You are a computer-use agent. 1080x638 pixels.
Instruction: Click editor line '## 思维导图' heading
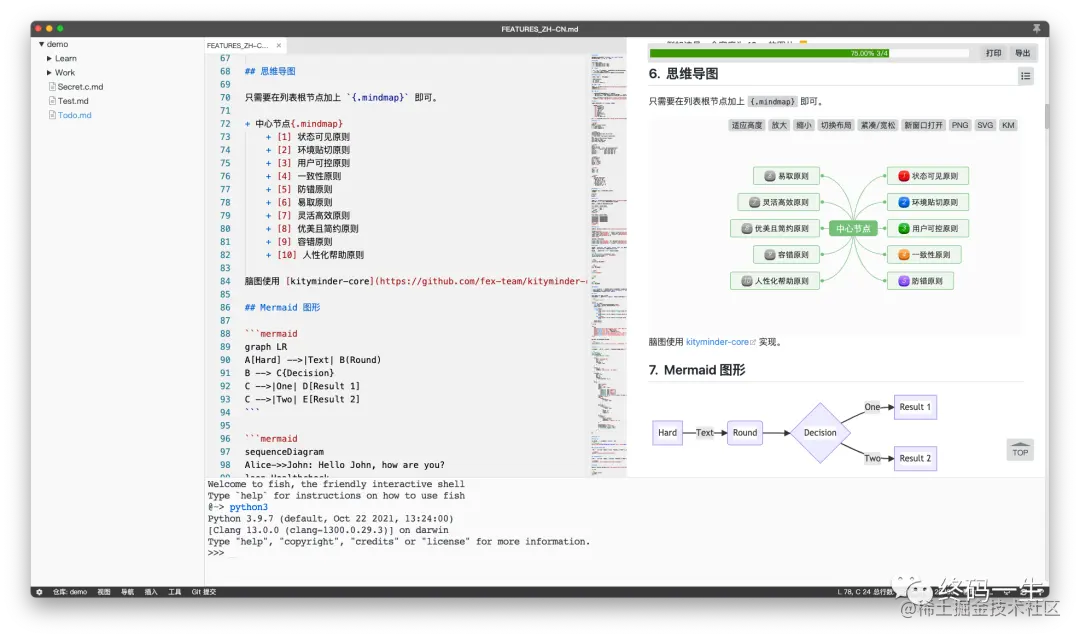(270, 71)
